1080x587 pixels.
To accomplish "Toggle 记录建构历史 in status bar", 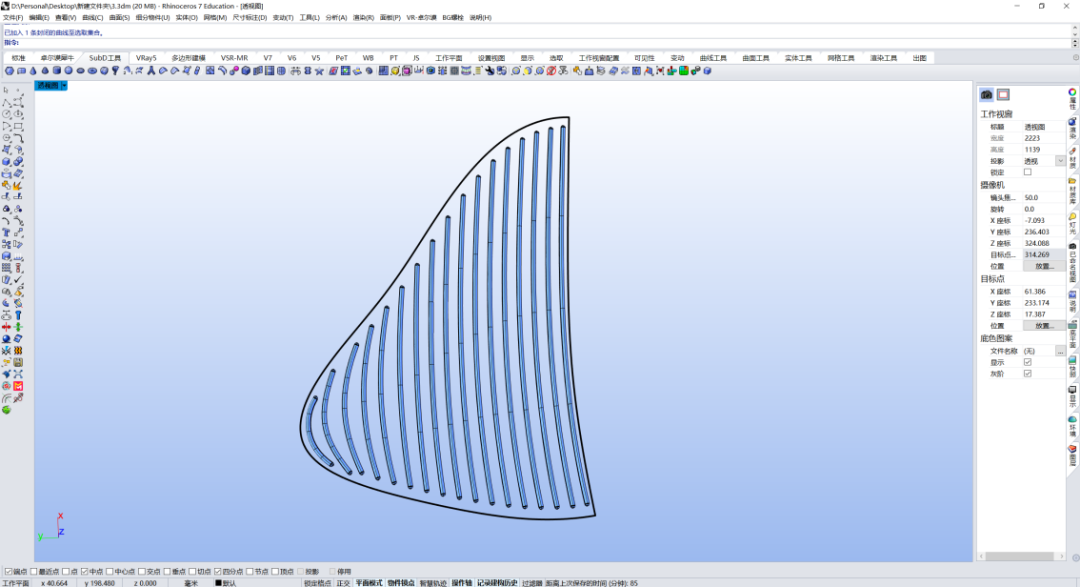I will point(497,583).
